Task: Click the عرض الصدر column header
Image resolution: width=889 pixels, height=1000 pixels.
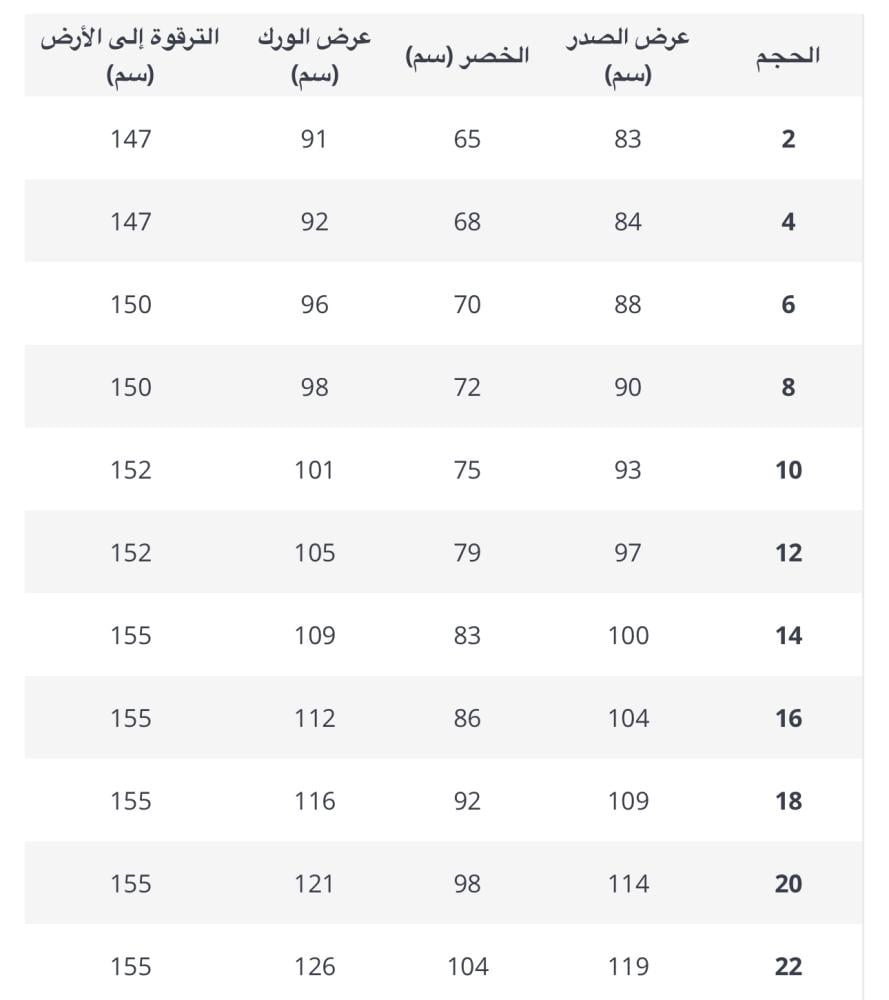Action: [x=628, y=56]
